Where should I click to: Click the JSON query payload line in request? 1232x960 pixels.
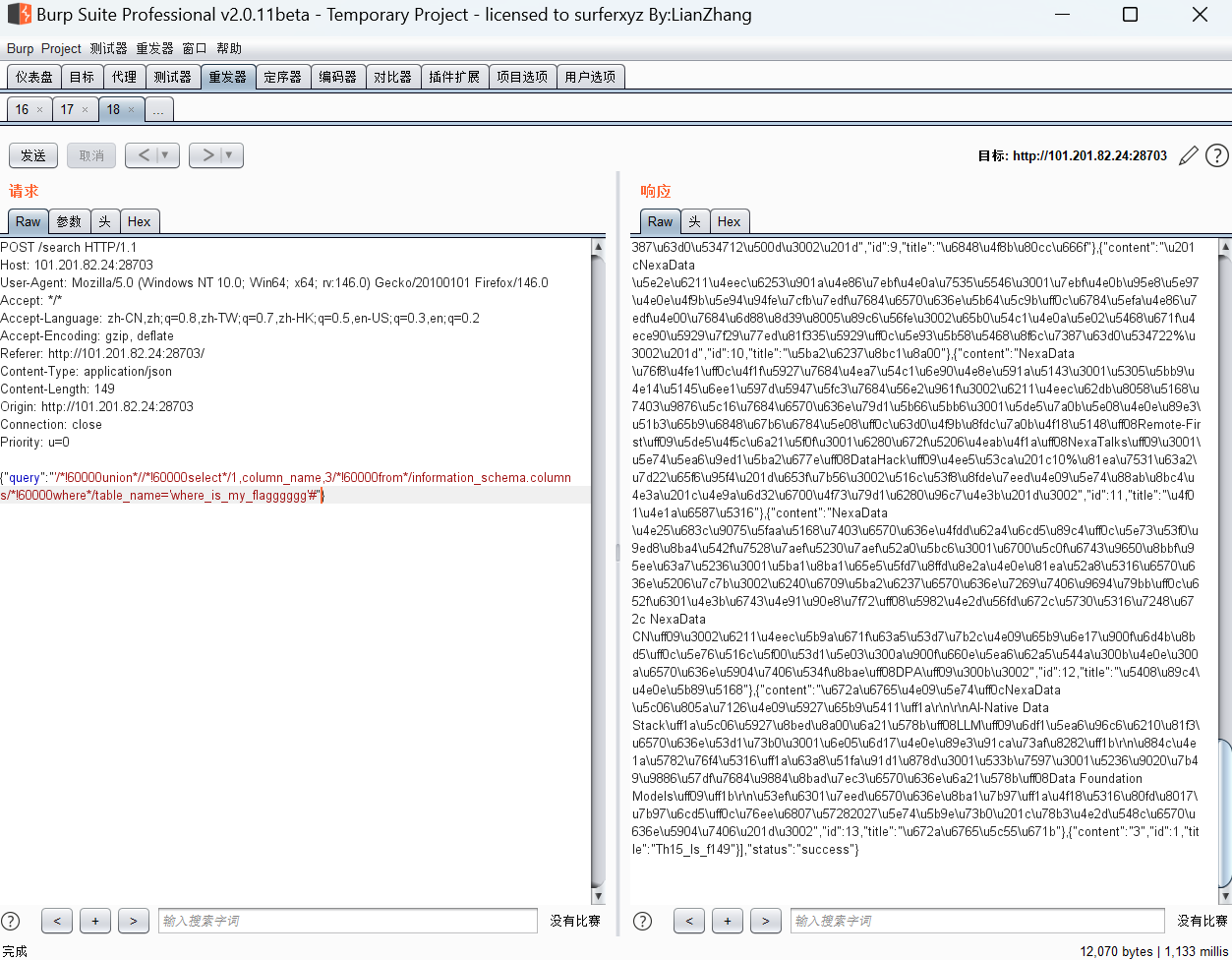pos(285,487)
